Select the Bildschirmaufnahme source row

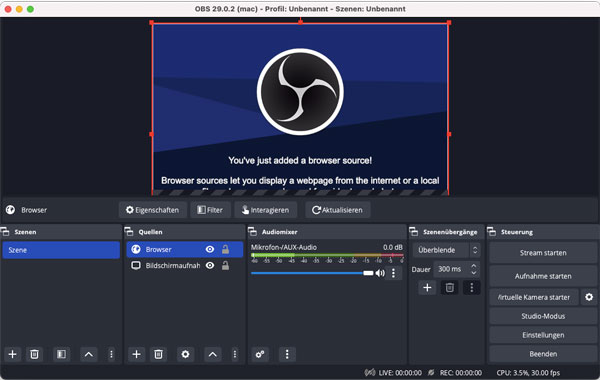tap(185, 266)
